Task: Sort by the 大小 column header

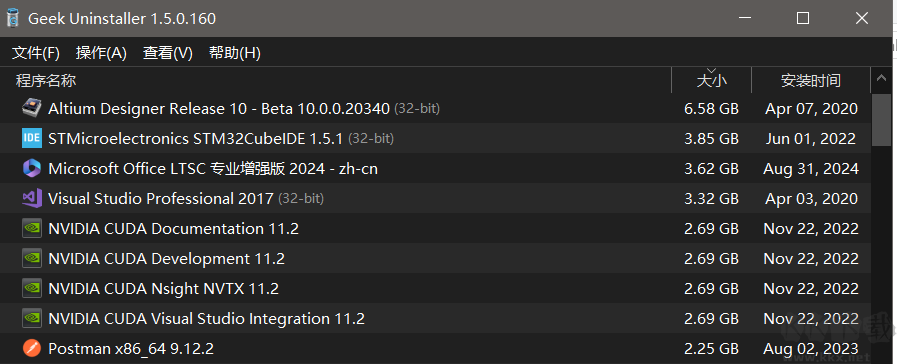Action: point(711,80)
